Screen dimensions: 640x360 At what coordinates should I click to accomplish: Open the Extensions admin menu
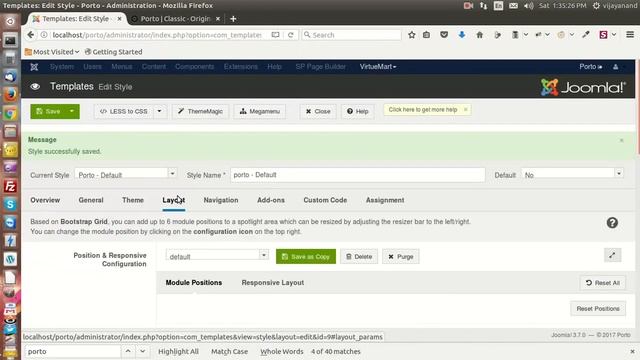[240, 67]
